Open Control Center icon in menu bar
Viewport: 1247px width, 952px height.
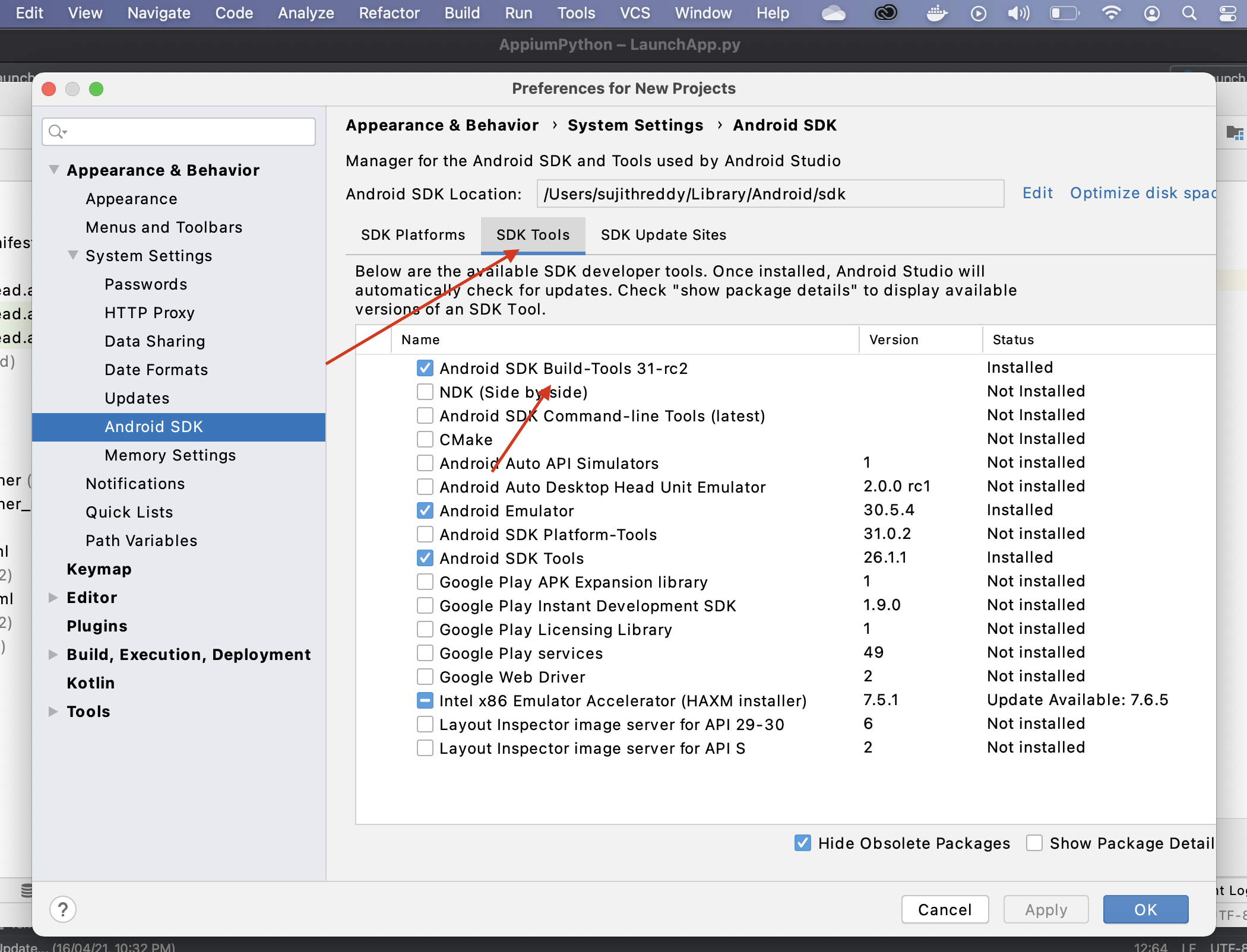tap(1228, 13)
